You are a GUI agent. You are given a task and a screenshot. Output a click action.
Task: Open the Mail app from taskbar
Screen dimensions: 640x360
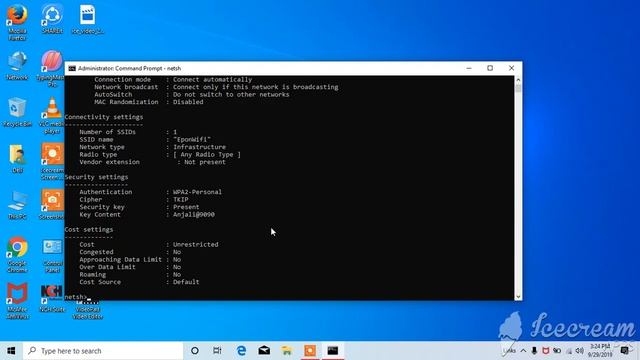click(264, 351)
